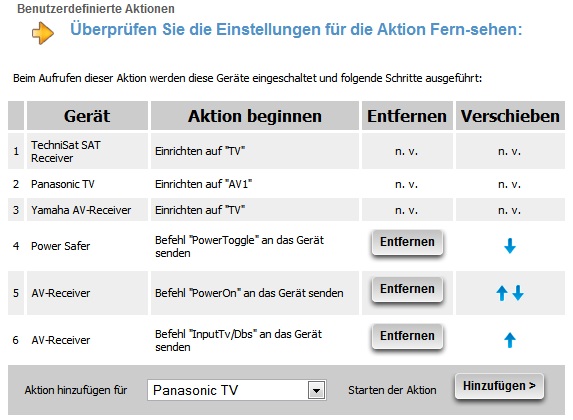Click the dropdown arrow next to Panasonic TV
This screenshot has width=573, height=420.
pos(316,390)
